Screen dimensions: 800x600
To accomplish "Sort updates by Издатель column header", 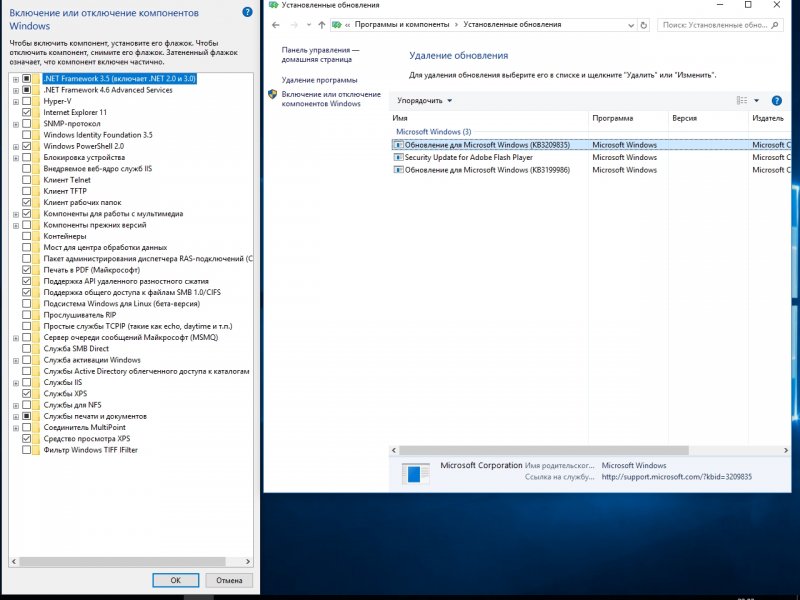I will click(769, 118).
